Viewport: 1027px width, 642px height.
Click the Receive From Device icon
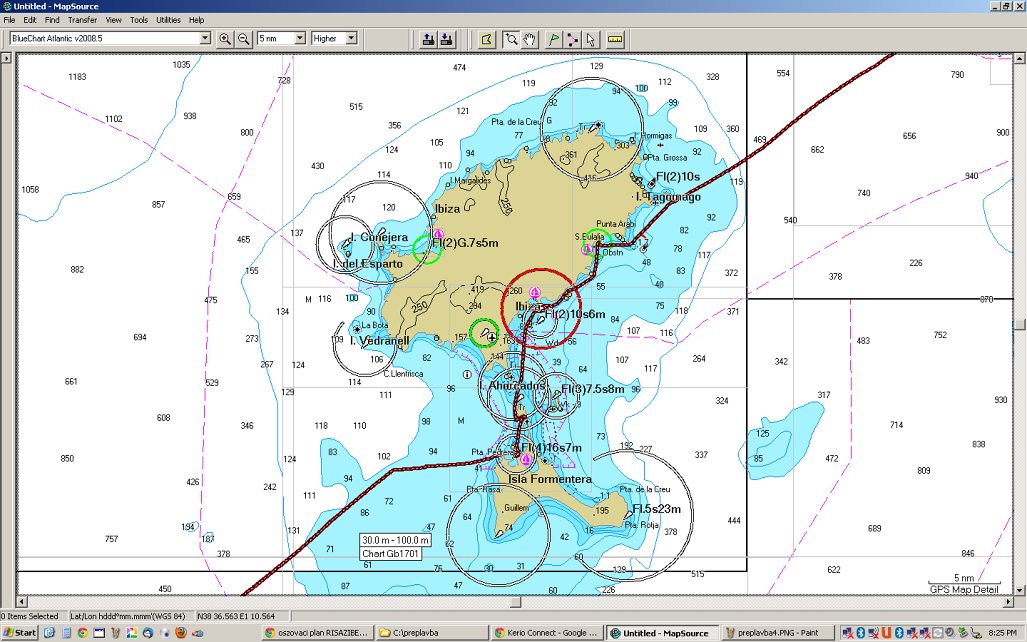[x=446, y=39]
